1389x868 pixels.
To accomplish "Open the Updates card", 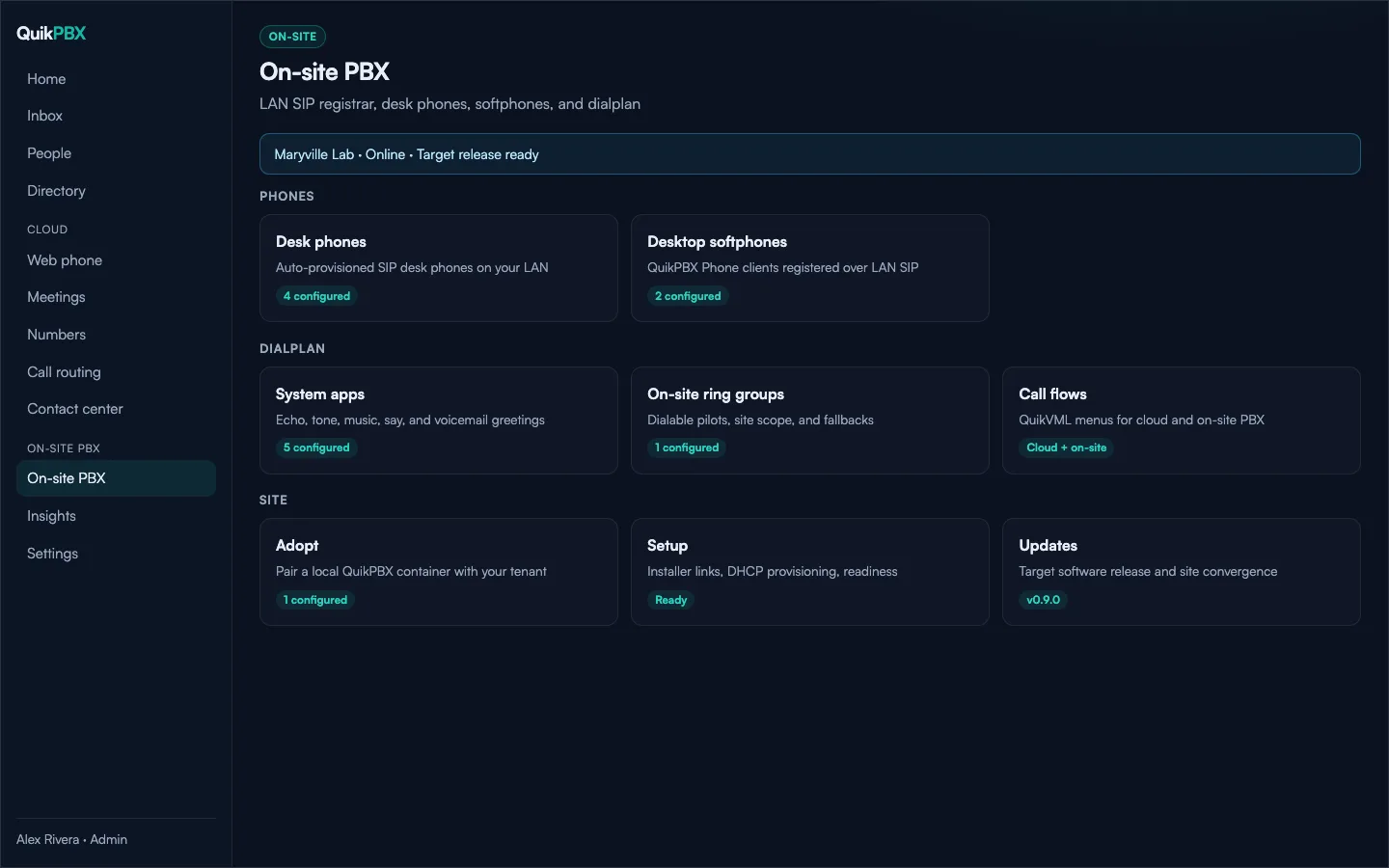I will [x=1182, y=572].
